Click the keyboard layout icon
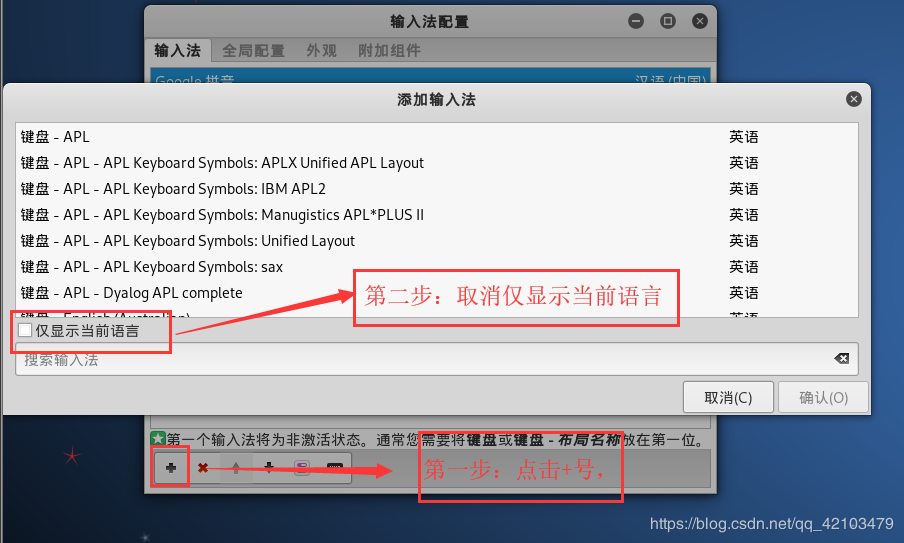Screen dimensions: 904x543 click(335, 467)
